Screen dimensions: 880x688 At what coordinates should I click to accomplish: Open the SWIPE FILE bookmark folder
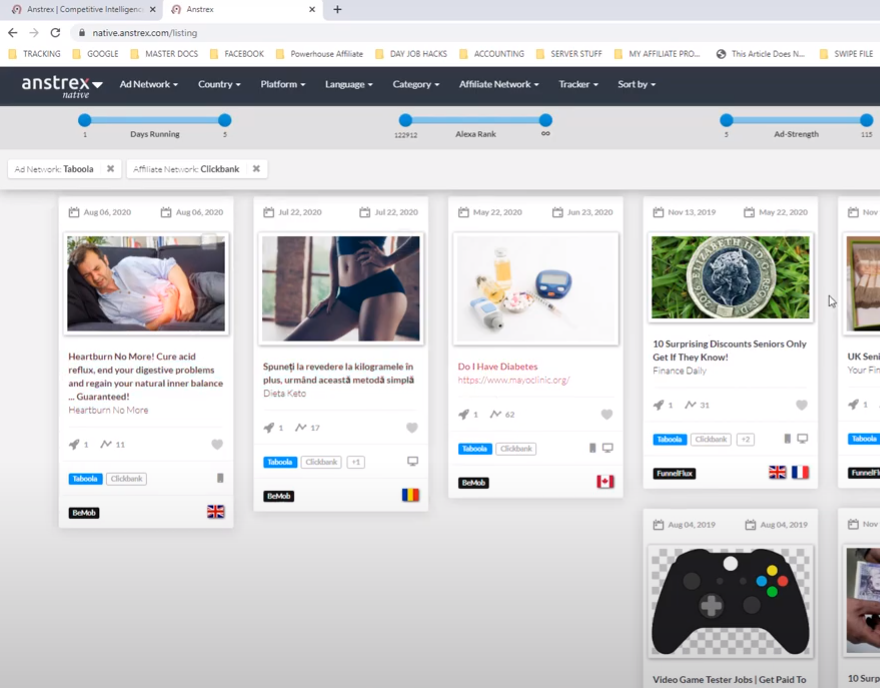(x=846, y=54)
